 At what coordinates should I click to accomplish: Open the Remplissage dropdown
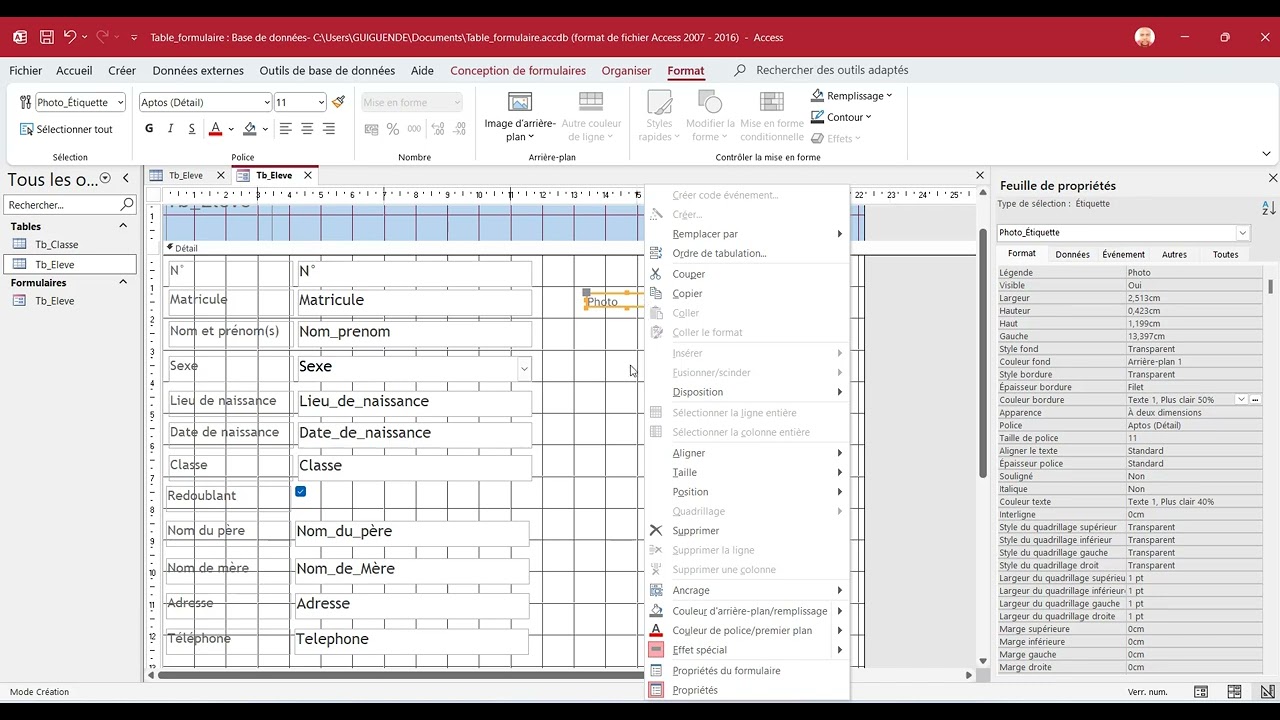click(x=852, y=96)
